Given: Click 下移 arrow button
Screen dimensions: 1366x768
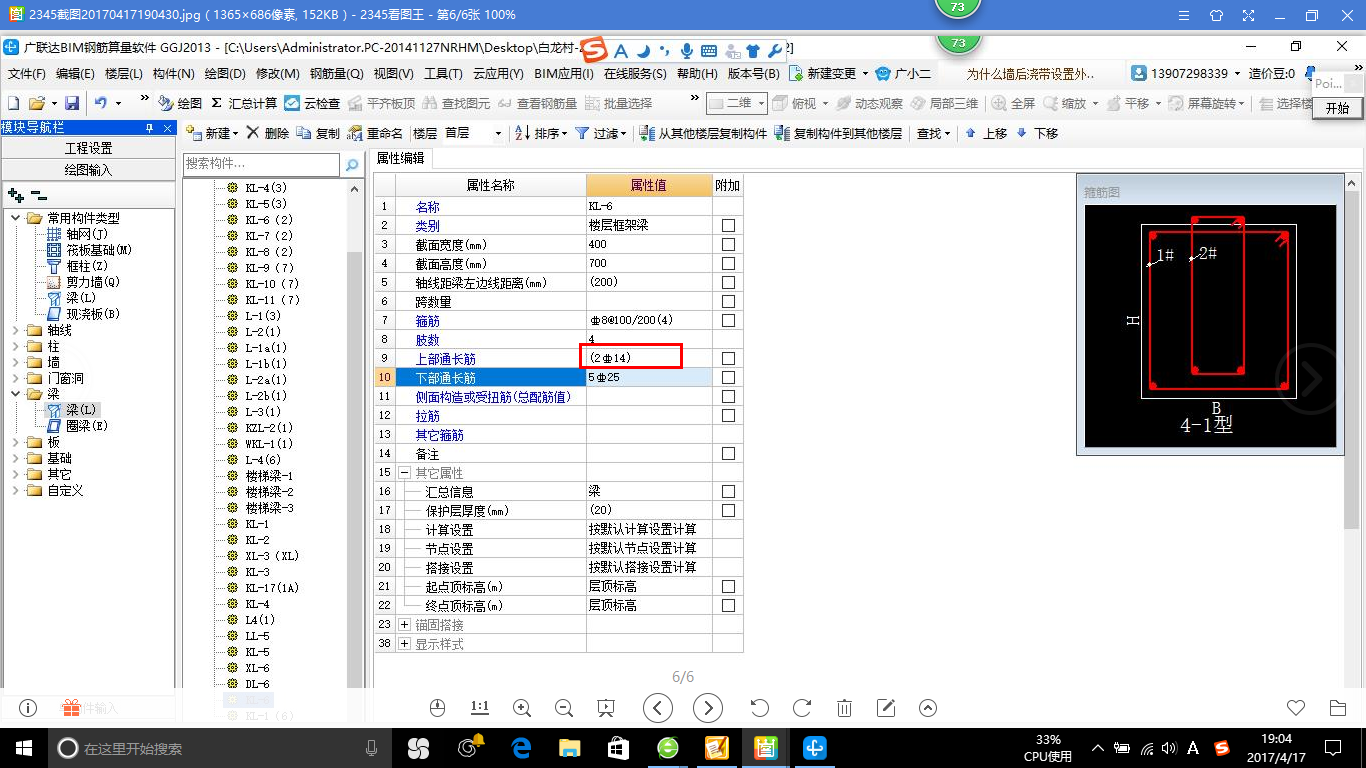Looking at the screenshot, I should 1037,133.
